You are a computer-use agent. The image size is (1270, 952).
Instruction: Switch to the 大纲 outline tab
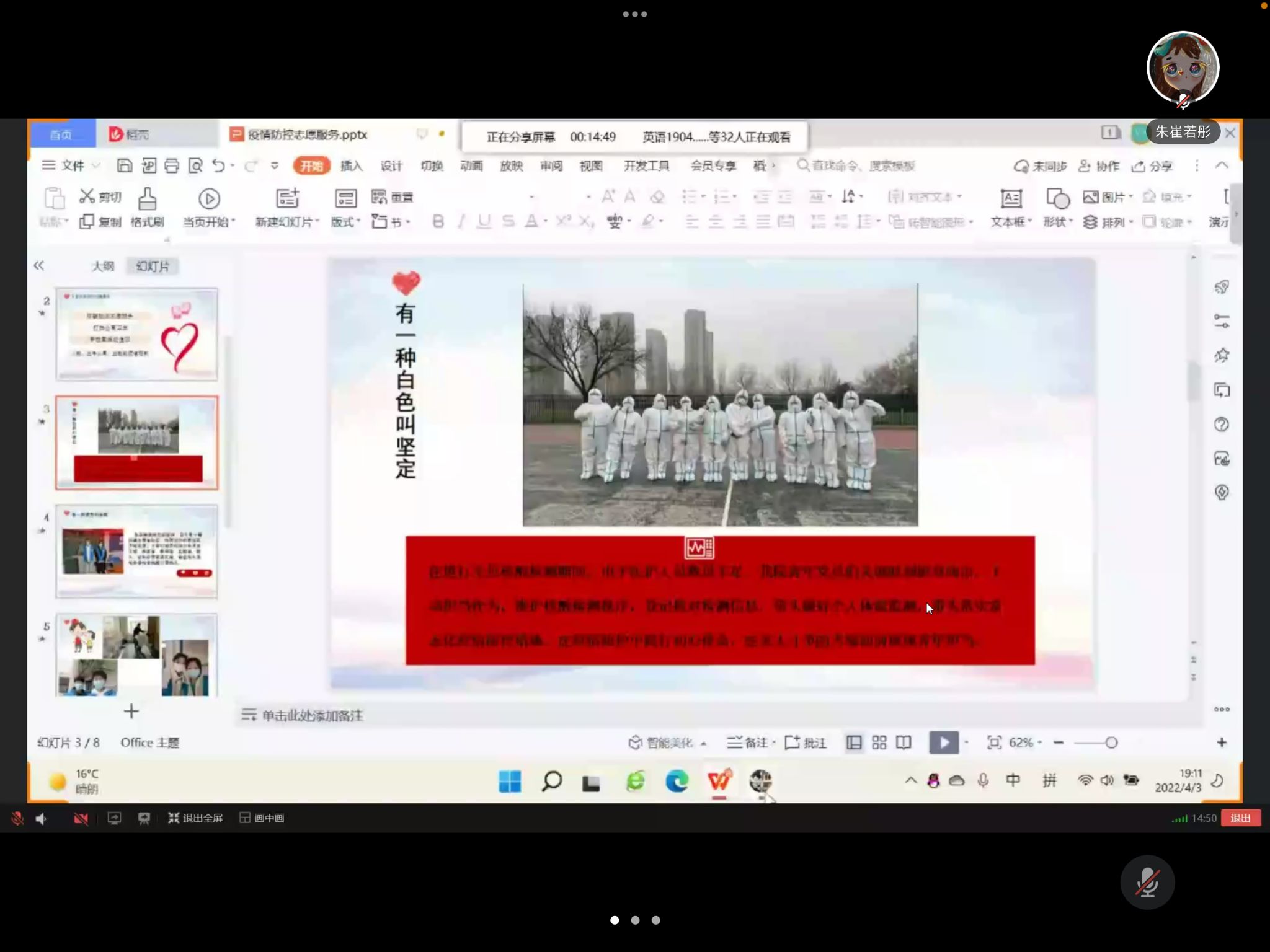[103, 266]
